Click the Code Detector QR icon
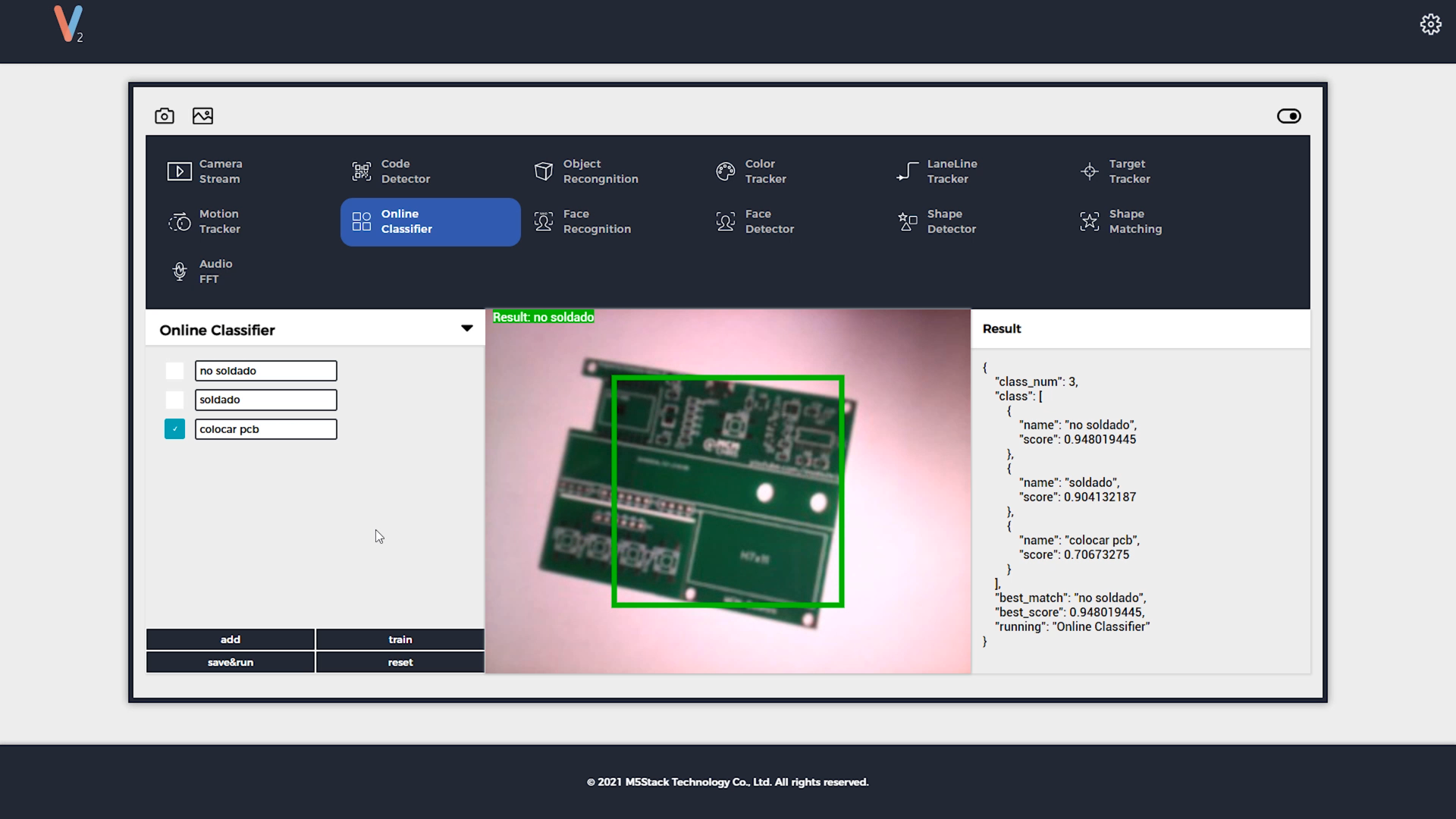The height and width of the screenshot is (819, 1456). (362, 171)
